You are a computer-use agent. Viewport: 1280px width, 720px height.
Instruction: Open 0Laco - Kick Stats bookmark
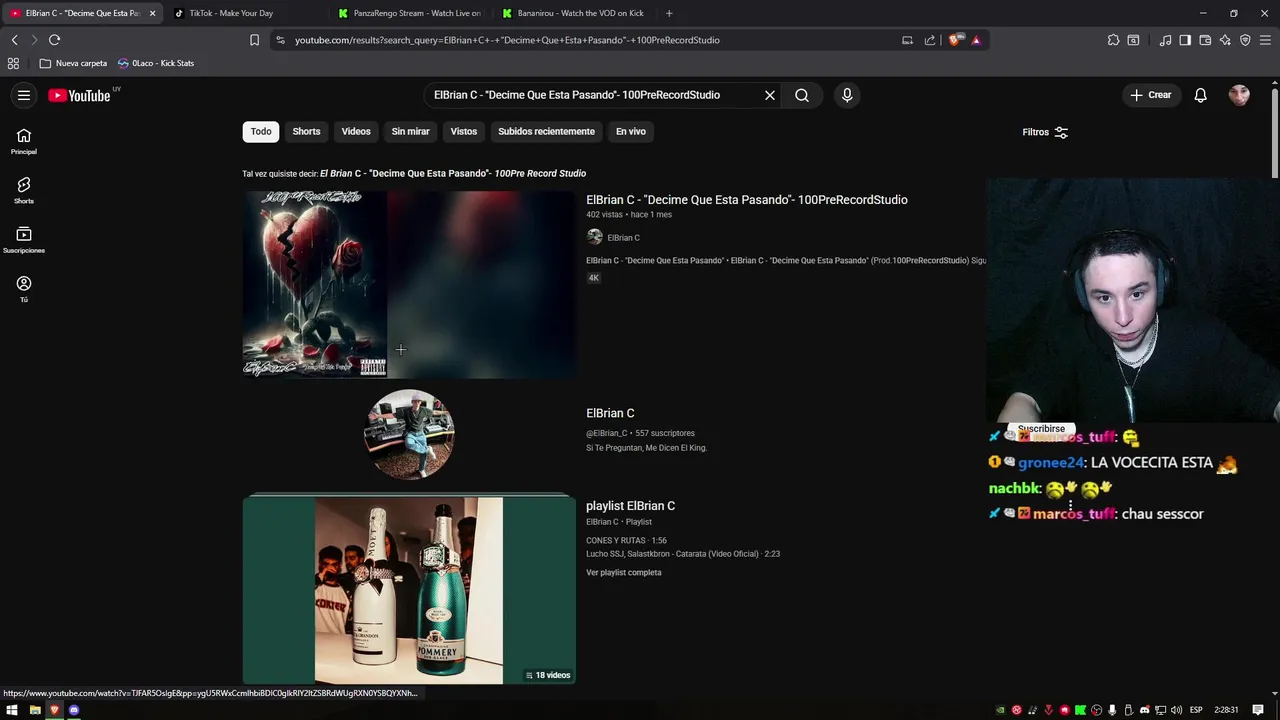coord(156,63)
